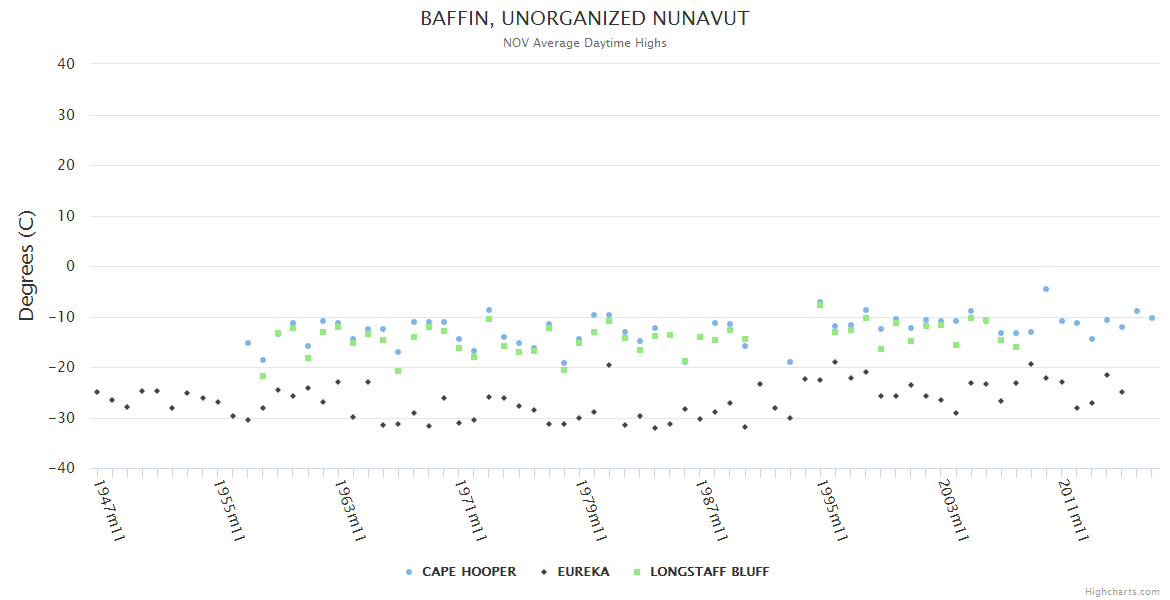Click the rightmost Cape Hooper data point
This screenshot has width=1170, height=600.
tap(1152, 318)
